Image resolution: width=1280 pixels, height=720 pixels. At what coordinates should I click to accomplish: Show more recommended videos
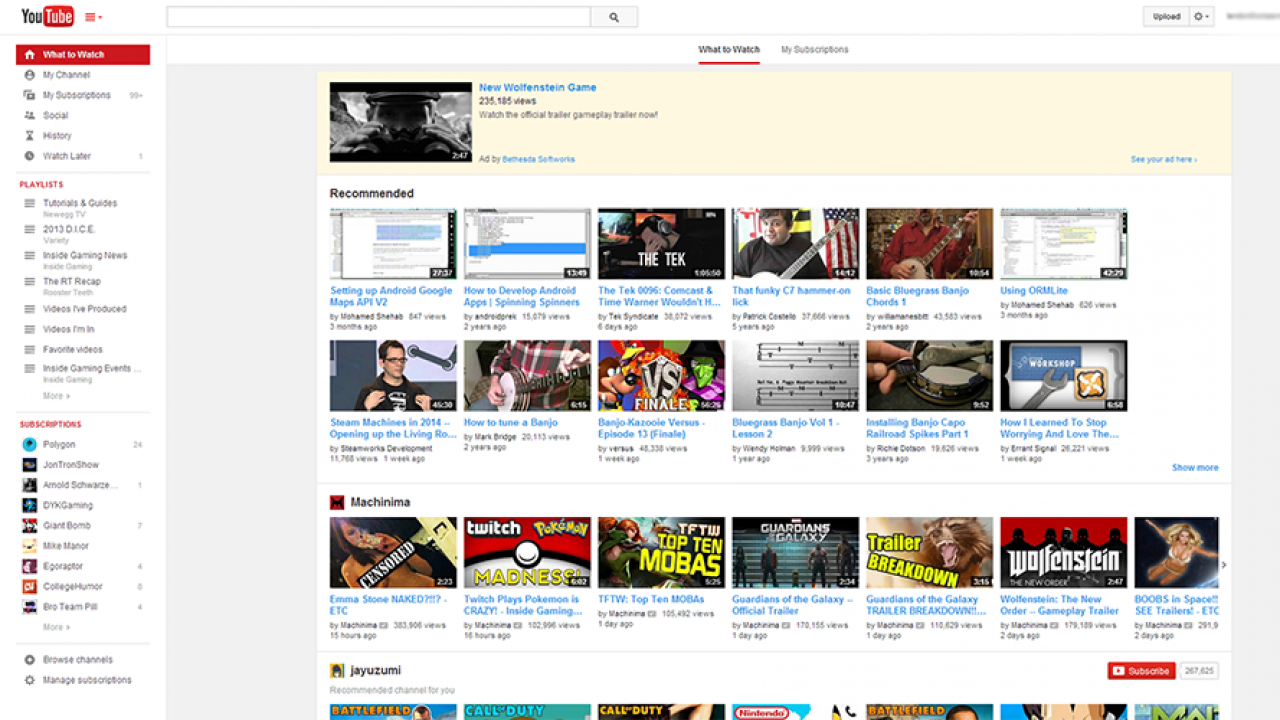tap(1194, 467)
